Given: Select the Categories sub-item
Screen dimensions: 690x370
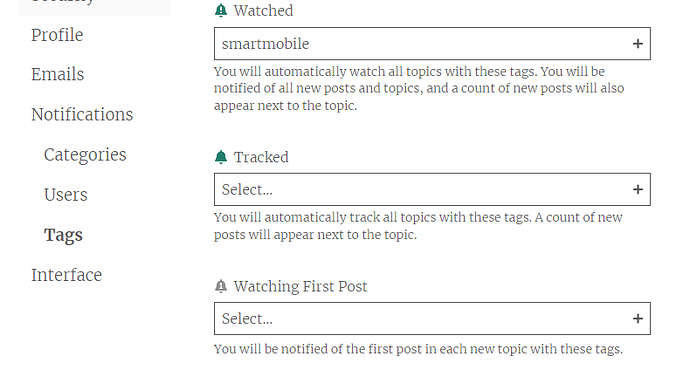Looking at the screenshot, I should pyautogui.click(x=85, y=155).
